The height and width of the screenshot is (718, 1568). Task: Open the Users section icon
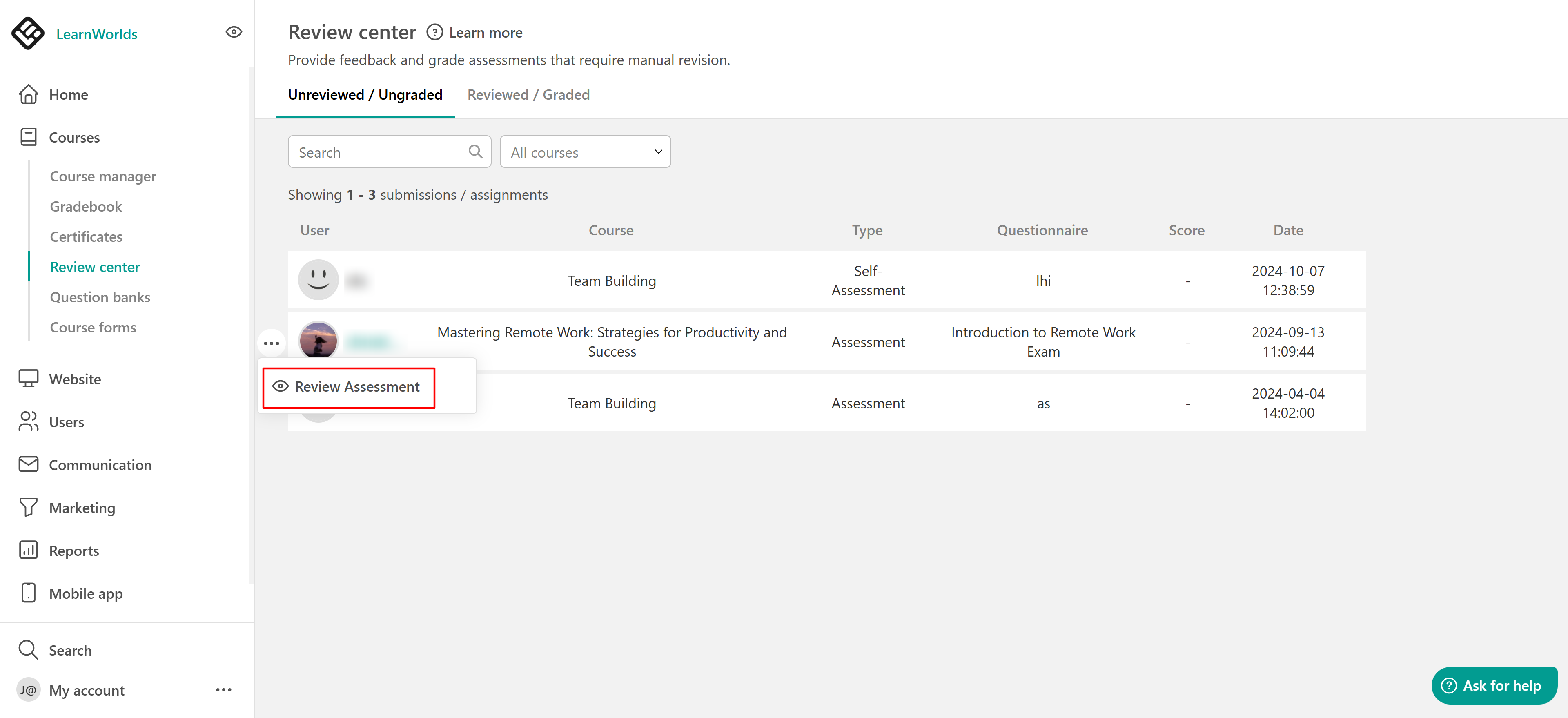point(28,421)
